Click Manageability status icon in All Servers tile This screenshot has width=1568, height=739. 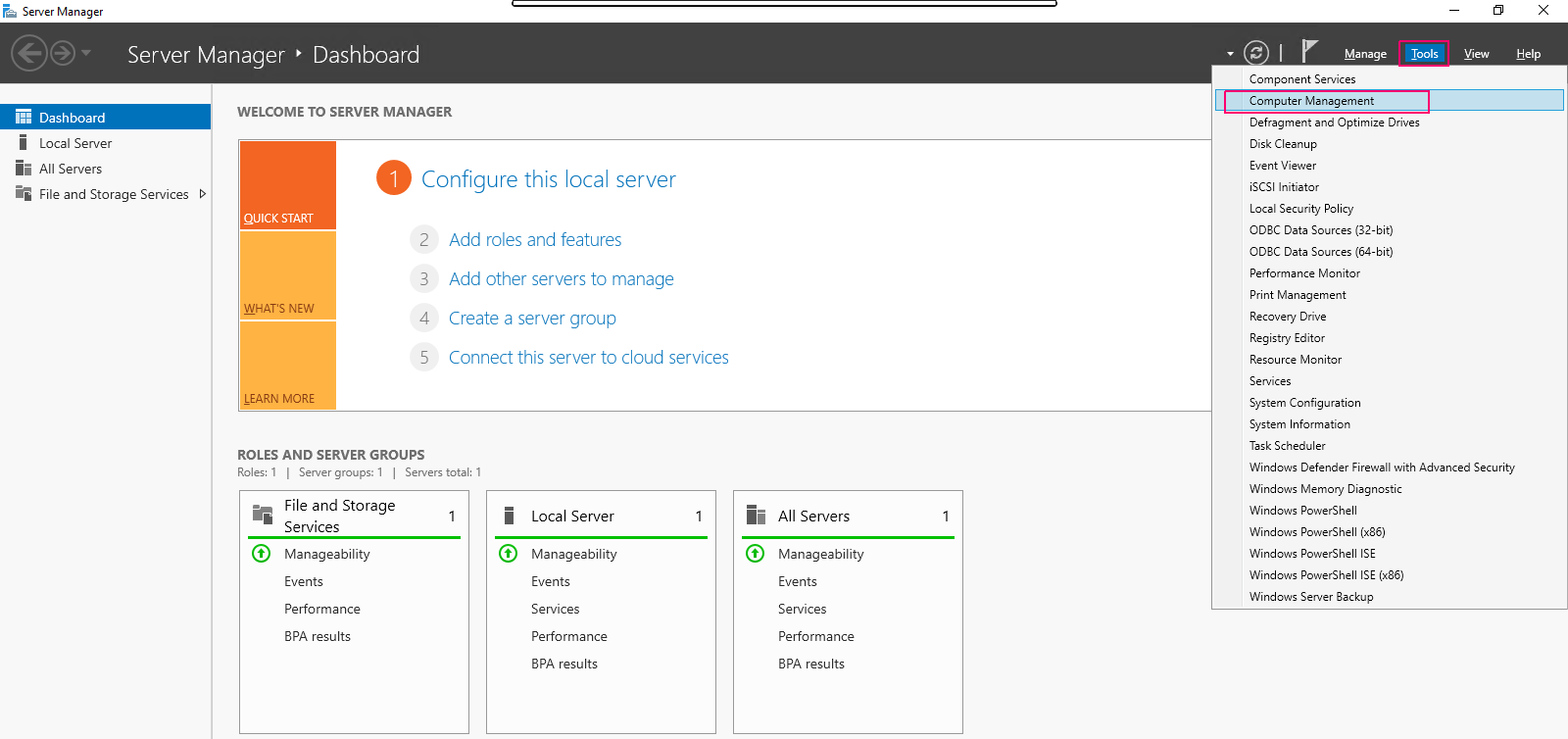pos(756,554)
